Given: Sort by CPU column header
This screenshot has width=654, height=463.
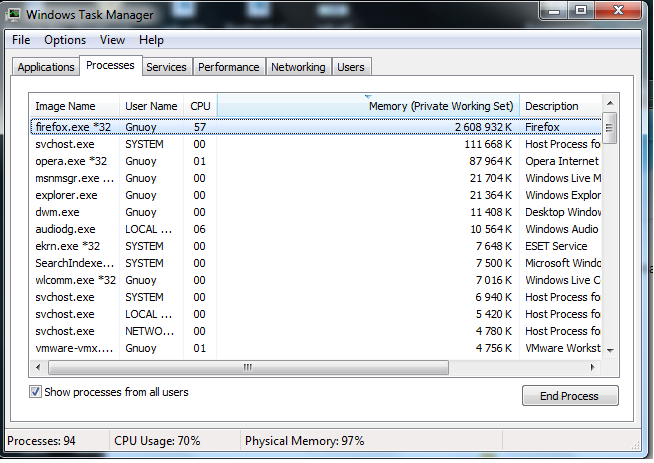Looking at the screenshot, I should pyautogui.click(x=200, y=106).
